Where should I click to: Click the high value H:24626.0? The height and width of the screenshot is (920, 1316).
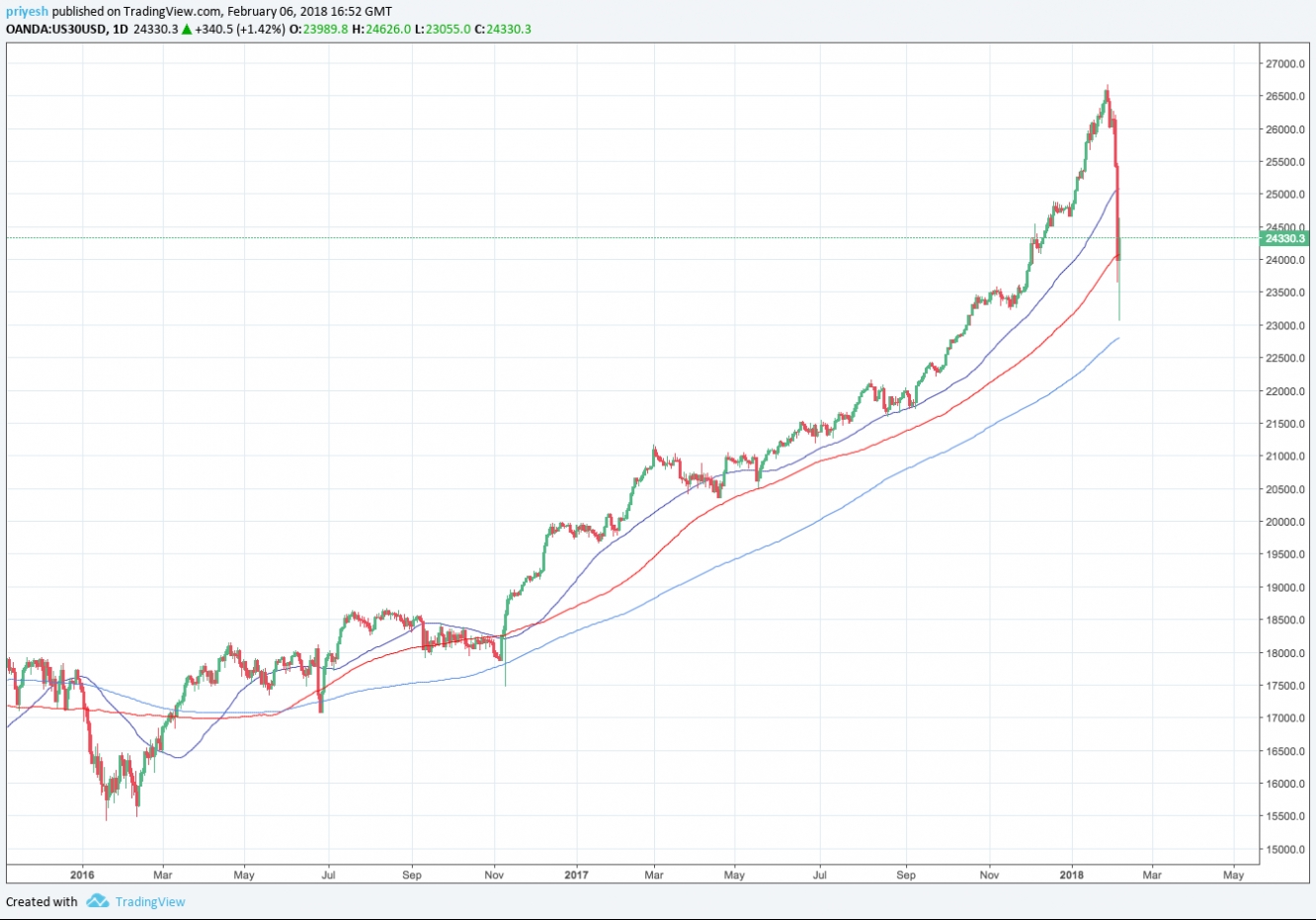381,29
